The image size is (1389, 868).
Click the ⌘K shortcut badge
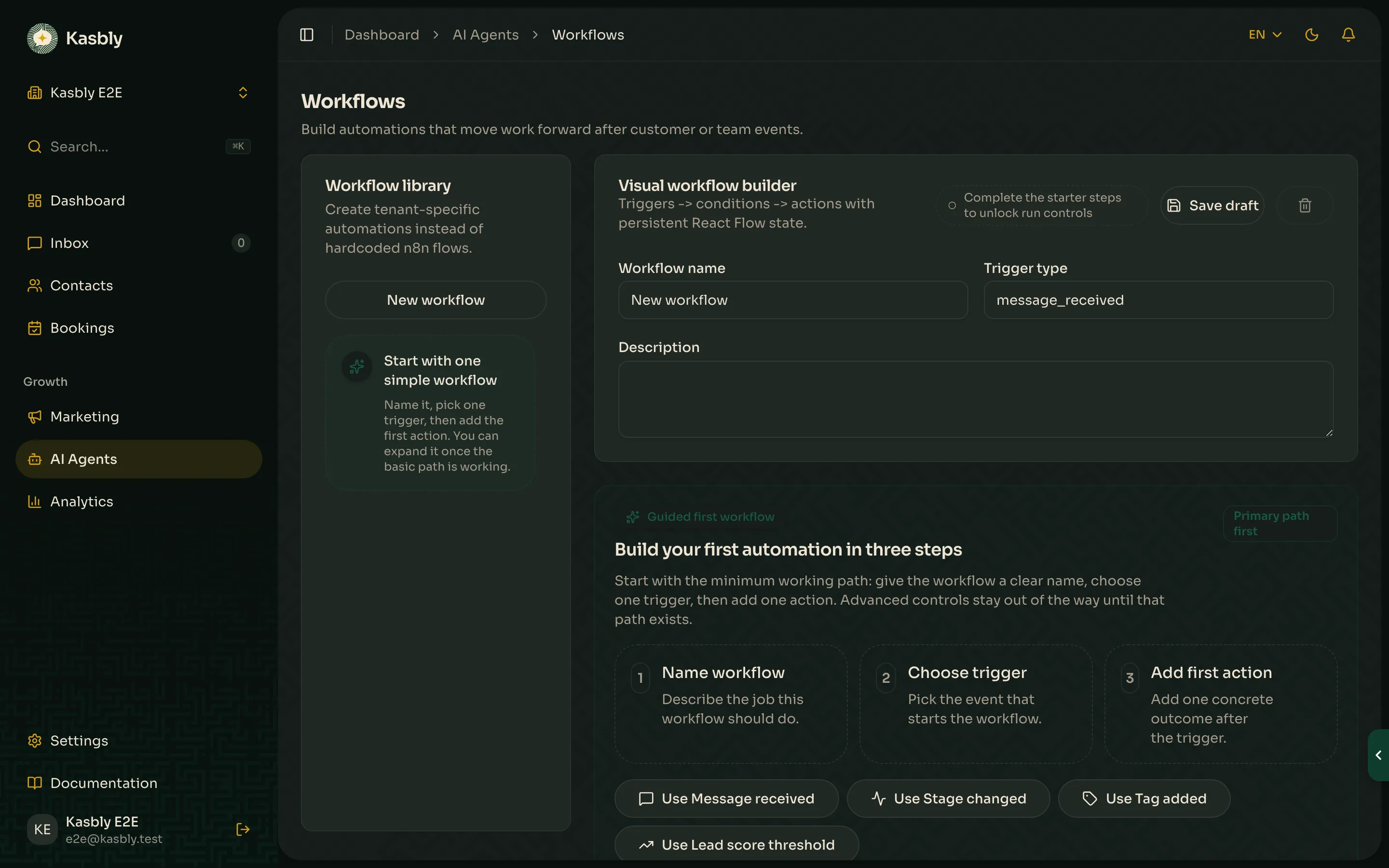pos(238,147)
